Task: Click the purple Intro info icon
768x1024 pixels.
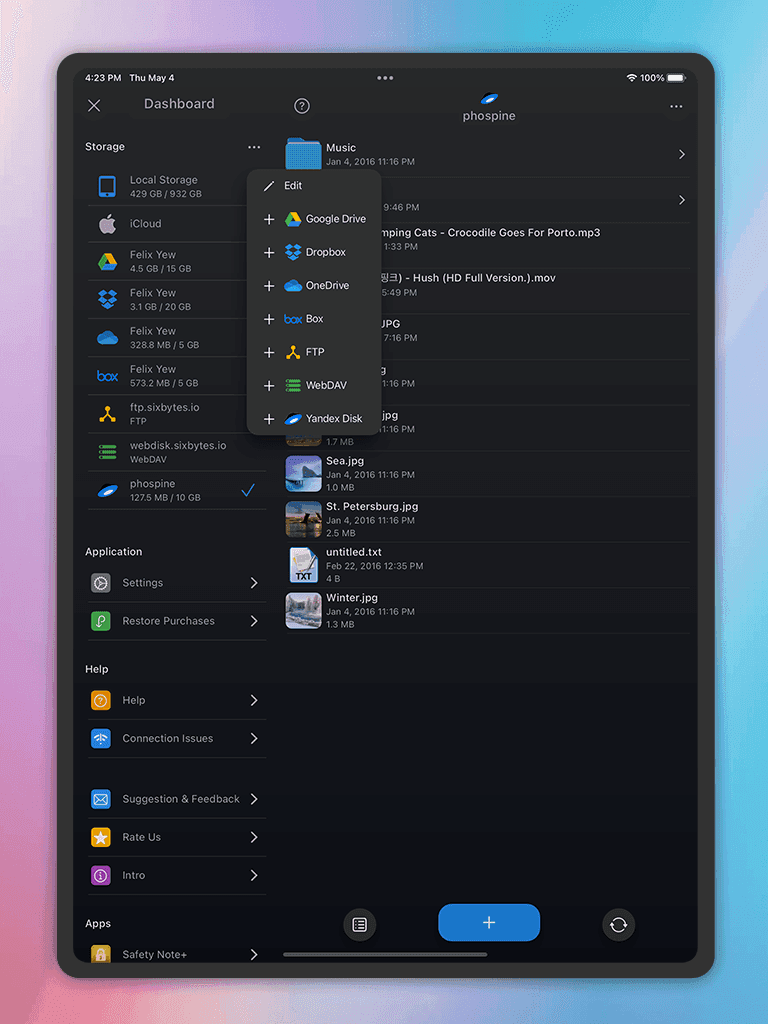Action: click(101, 875)
